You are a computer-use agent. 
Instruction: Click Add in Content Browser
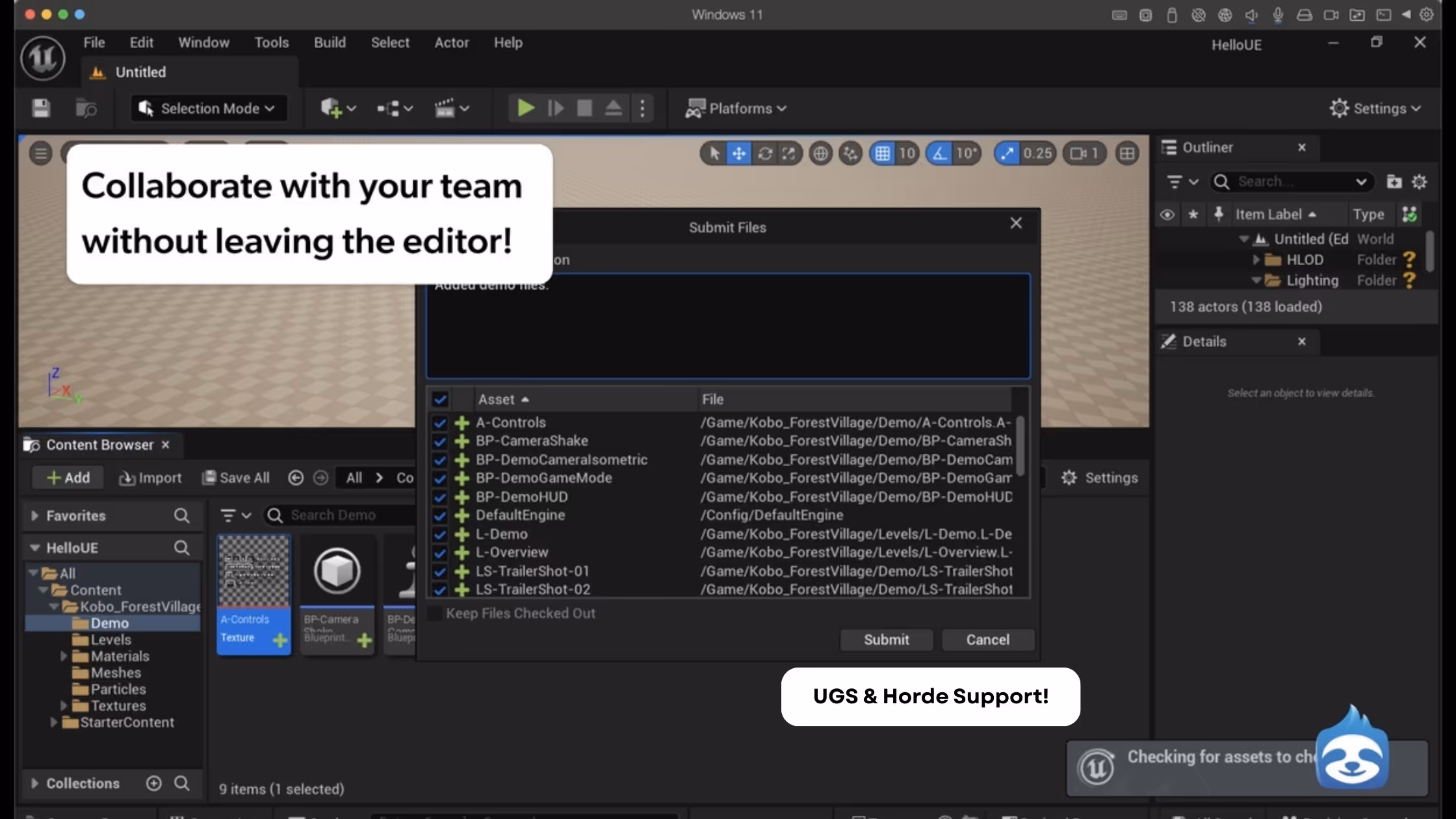coord(68,478)
